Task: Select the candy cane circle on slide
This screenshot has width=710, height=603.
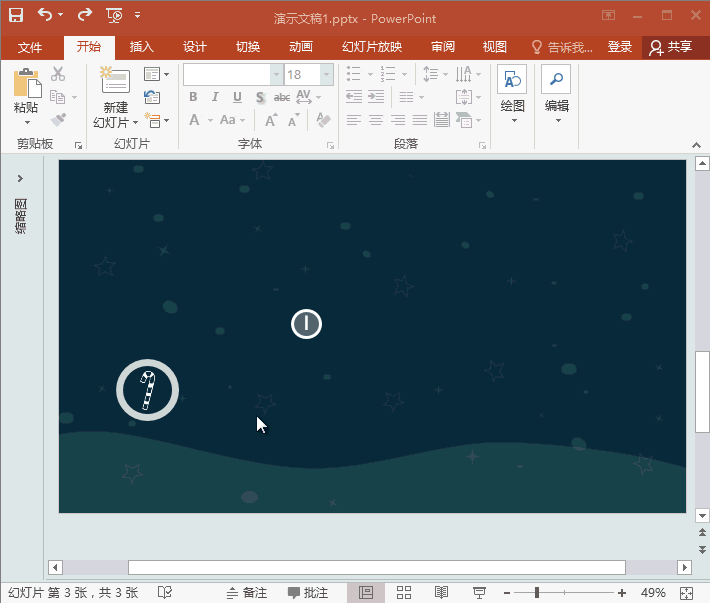Action: (x=147, y=389)
